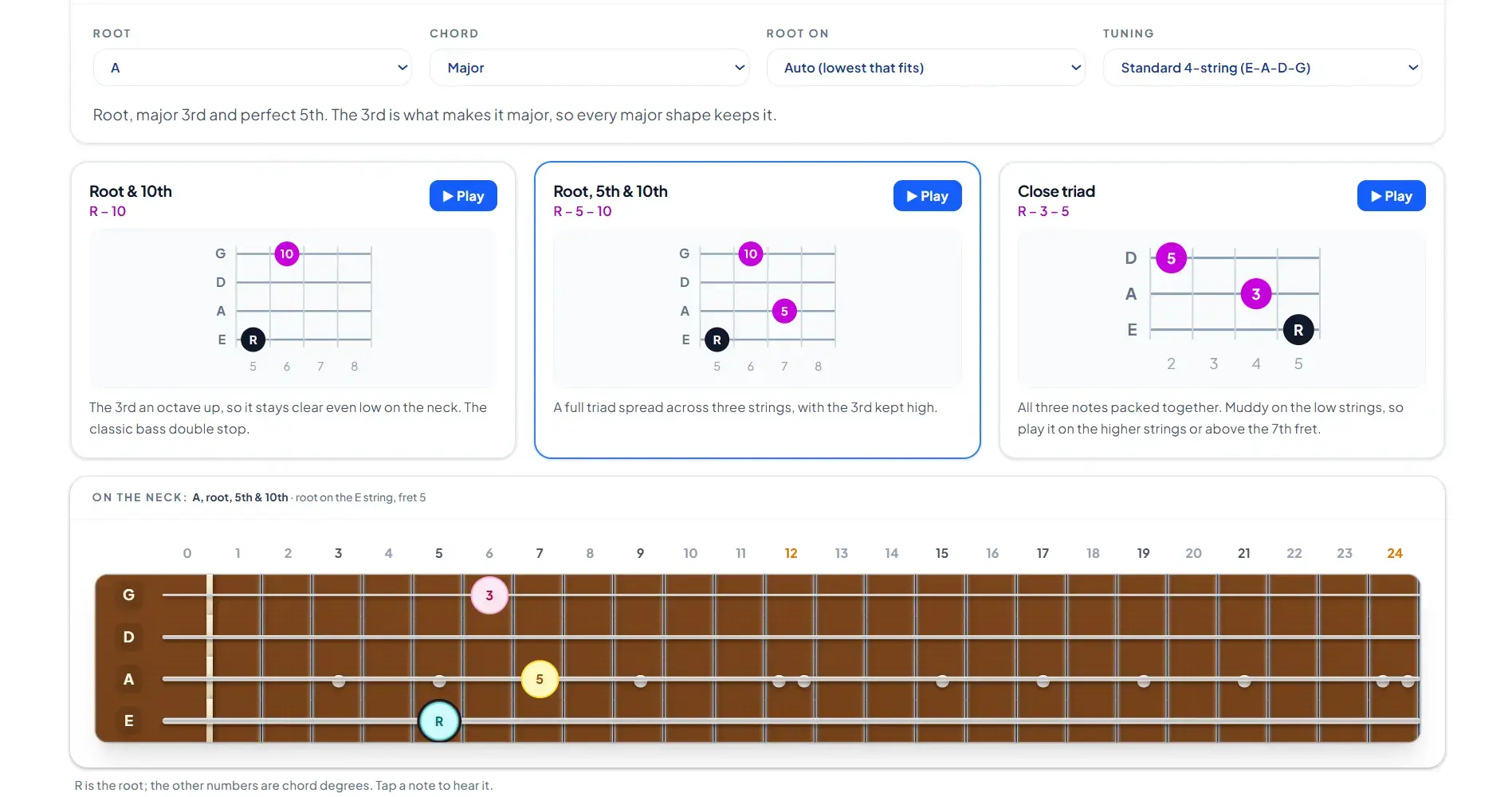Click the R – 10 formula text
This screenshot has height=797, width=1512.
coord(108,211)
